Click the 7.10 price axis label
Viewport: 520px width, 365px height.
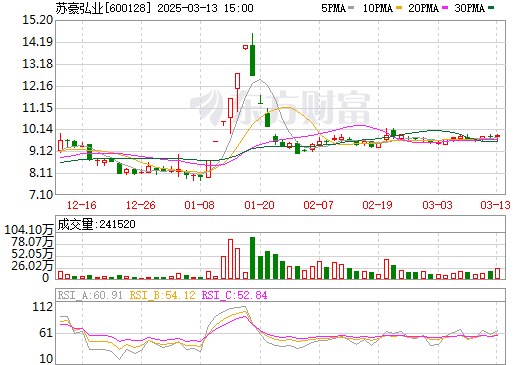41,195
